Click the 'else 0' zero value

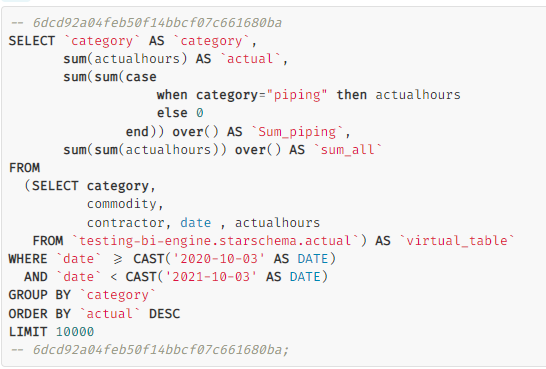tap(200, 113)
